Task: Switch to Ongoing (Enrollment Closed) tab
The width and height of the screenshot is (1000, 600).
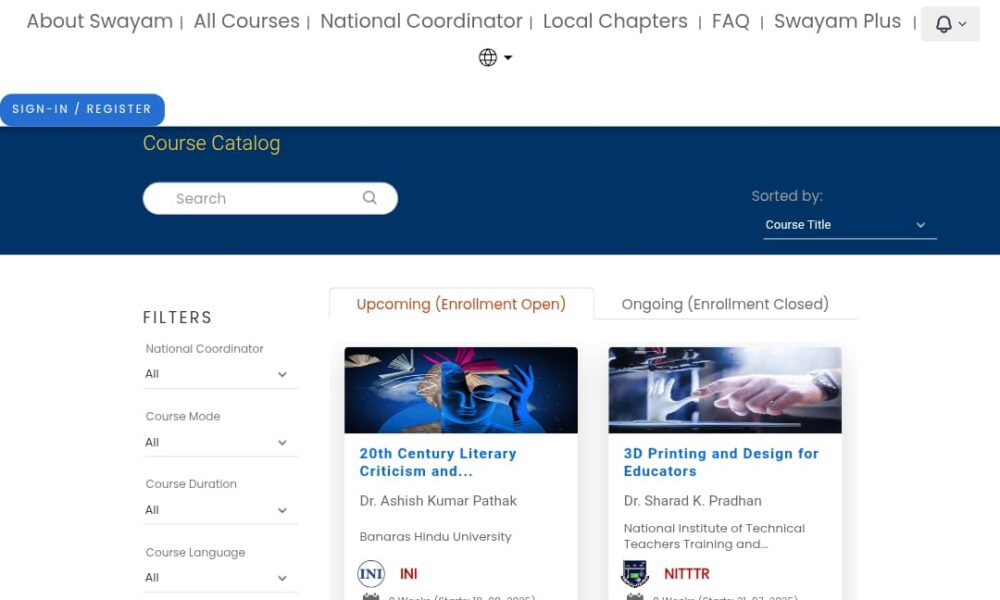Action: click(725, 304)
